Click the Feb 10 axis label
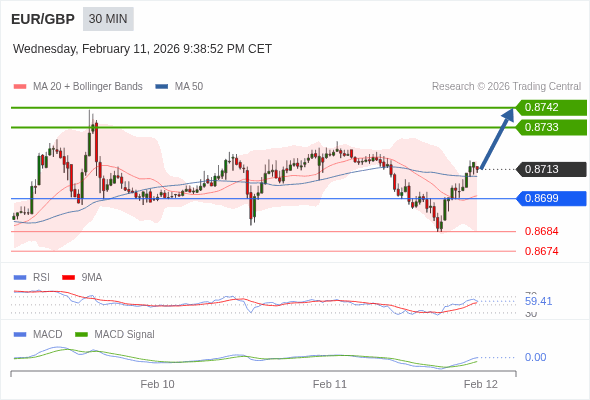The width and height of the screenshot is (590, 400). tap(157, 384)
